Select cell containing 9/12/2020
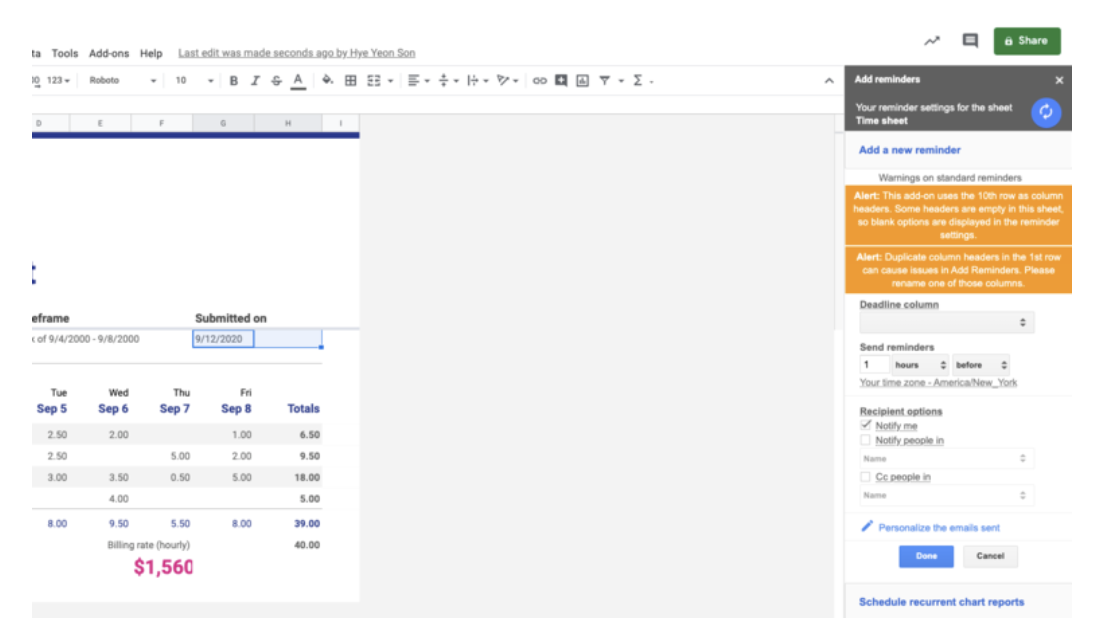Viewport: 1098px width, 634px height. [x=223, y=339]
